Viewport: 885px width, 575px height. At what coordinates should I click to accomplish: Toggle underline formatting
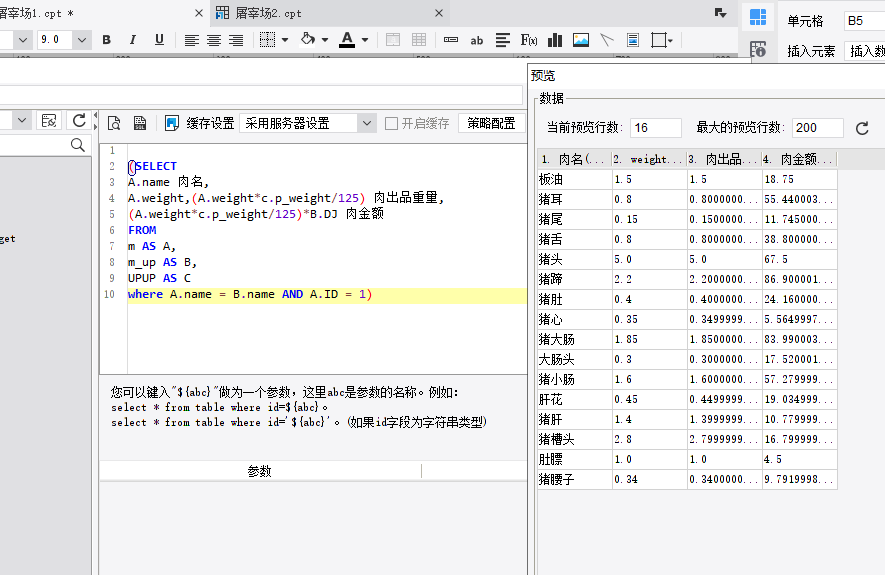tap(159, 40)
